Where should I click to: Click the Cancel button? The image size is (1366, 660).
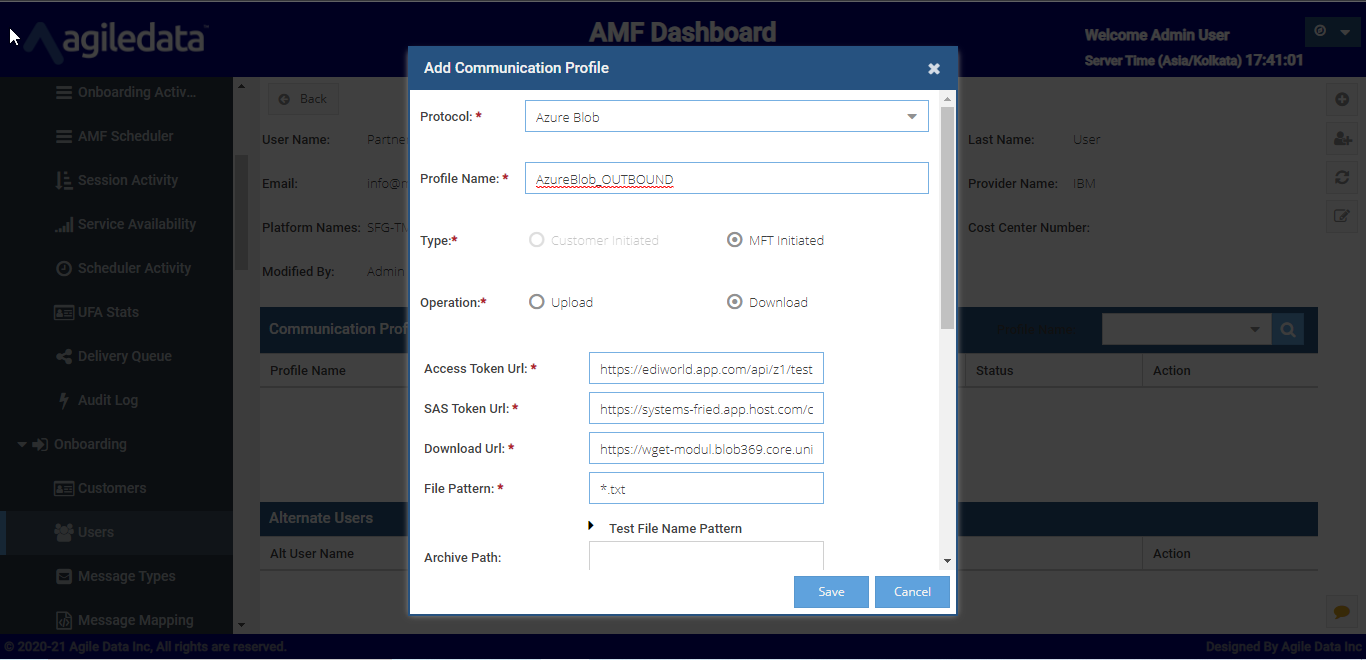[912, 591]
